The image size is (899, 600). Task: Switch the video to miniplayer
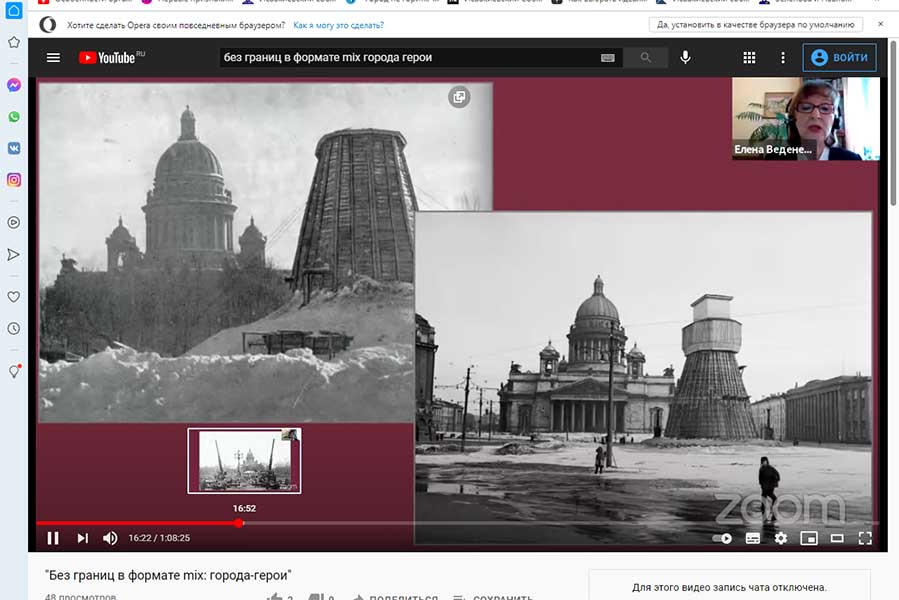tap(809, 538)
